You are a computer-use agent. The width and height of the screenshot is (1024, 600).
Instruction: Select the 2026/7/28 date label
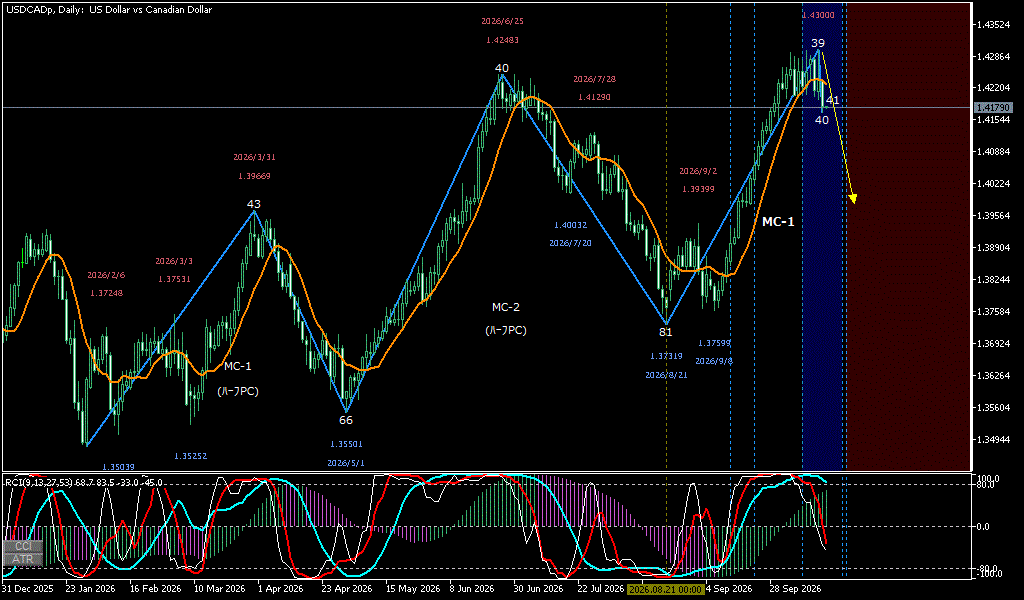(x=594, y=79)
